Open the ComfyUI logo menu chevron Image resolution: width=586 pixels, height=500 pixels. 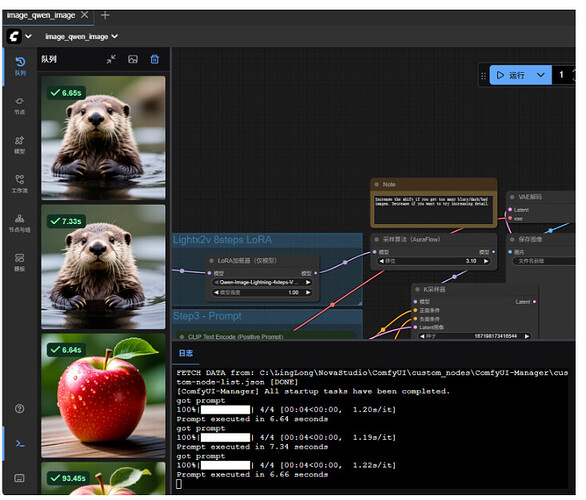pyautogui.click(x=28, y=37)
